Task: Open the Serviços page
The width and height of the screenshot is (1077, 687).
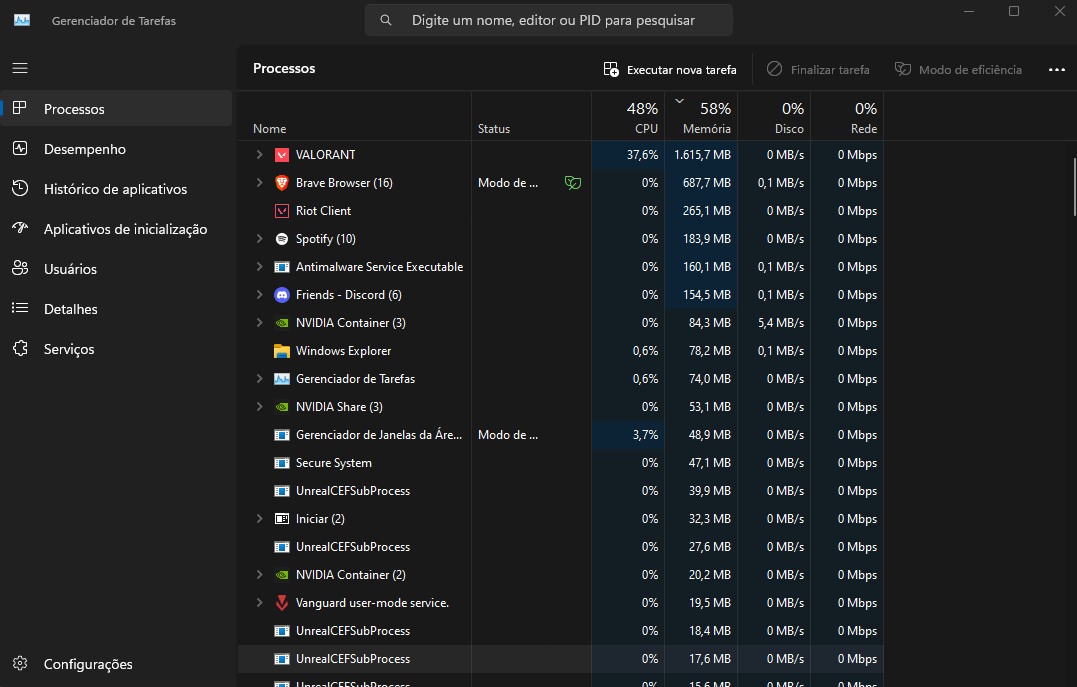Action: click(x=117, y=349)
